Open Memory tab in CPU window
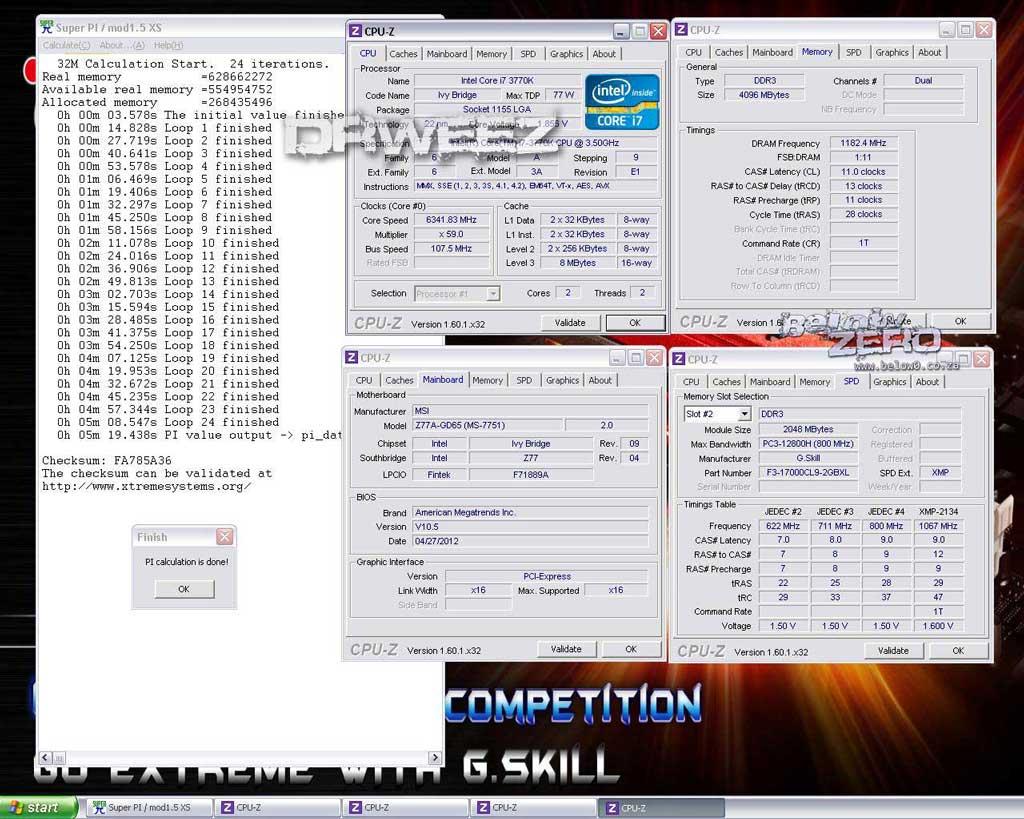Image resolution: width=1024 pixels, height=819 pixels. pyautogui.click(x=491, y=54)
